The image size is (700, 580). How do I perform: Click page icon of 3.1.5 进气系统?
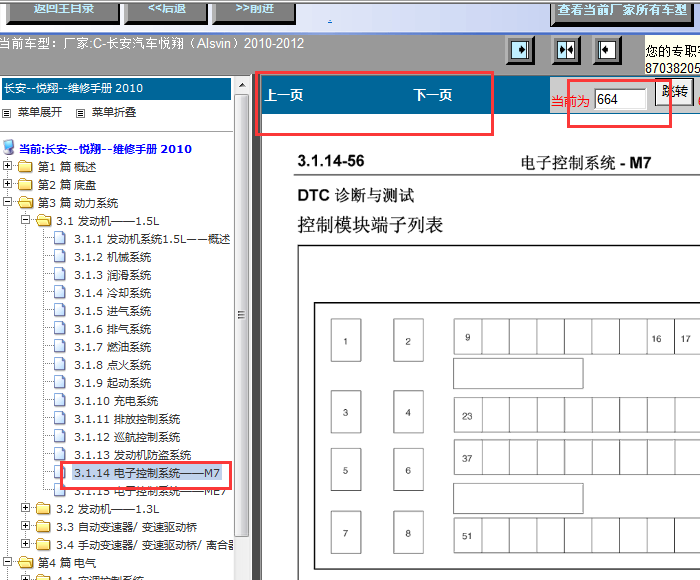coord(60,309)
